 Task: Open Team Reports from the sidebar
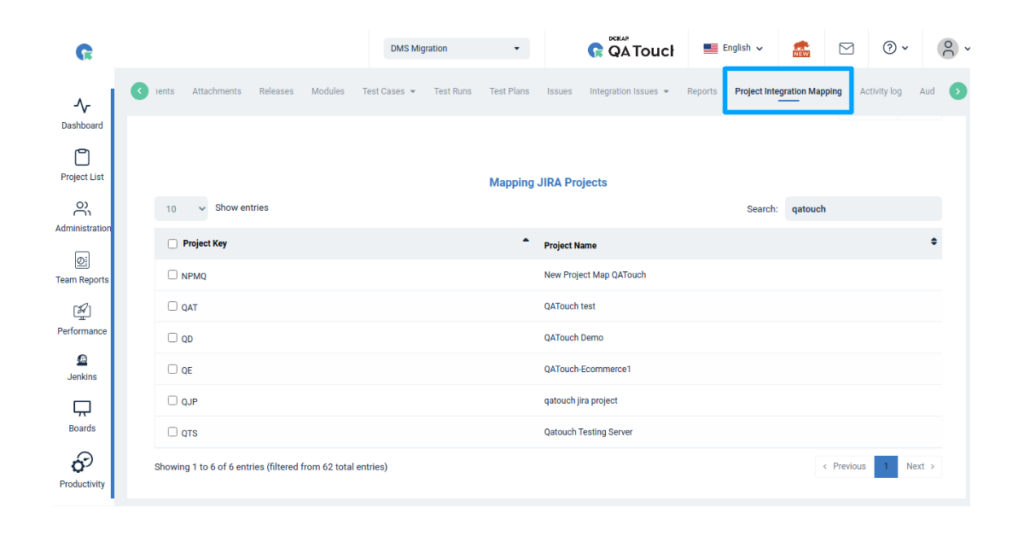tap(82, 261)
